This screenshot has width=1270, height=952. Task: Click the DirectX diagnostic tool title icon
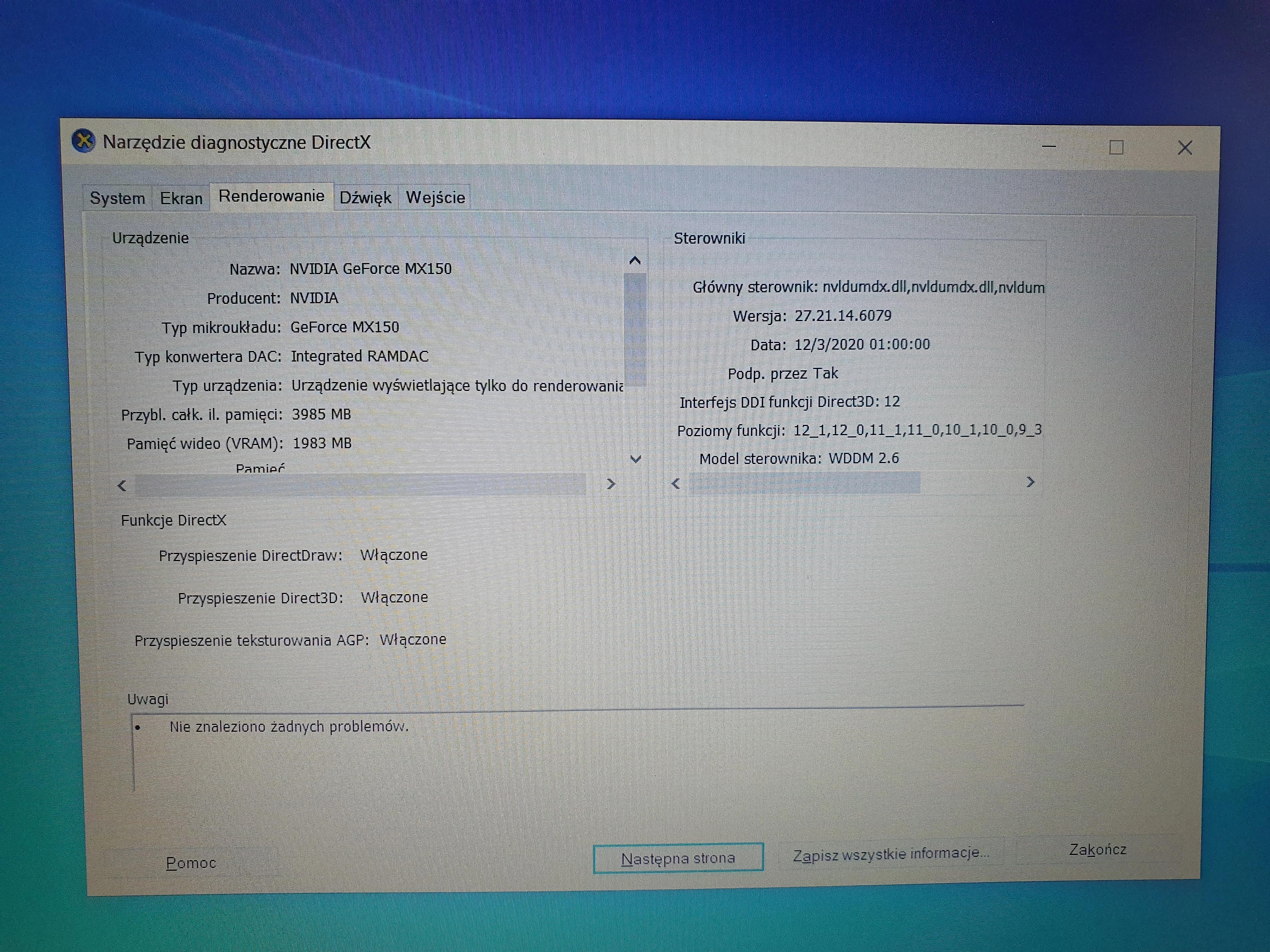coord(83,141)
